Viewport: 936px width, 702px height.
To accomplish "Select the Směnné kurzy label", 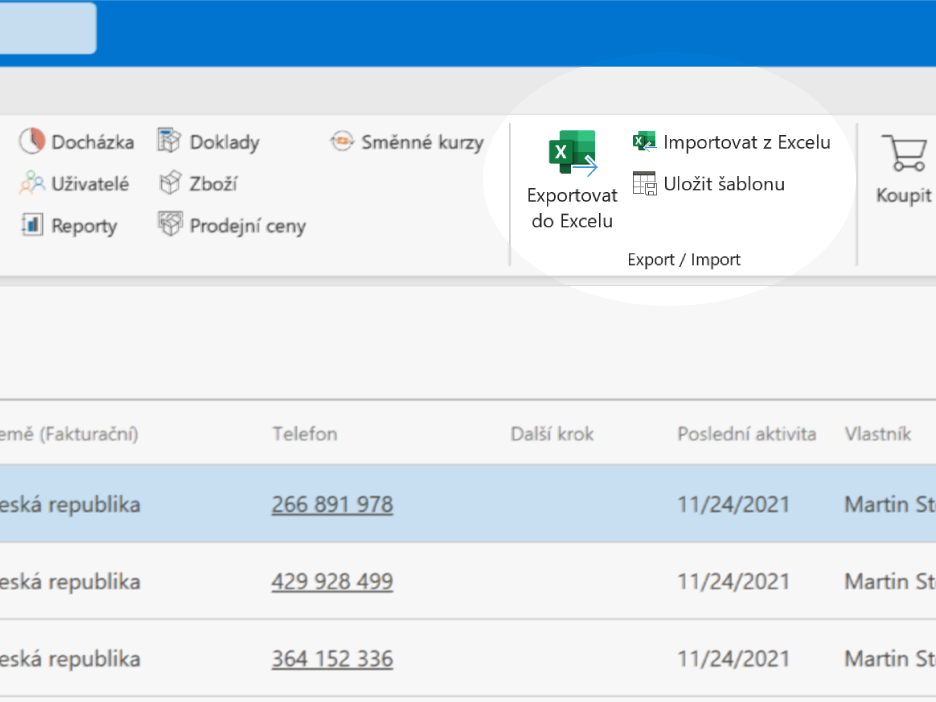I will 423,143.
